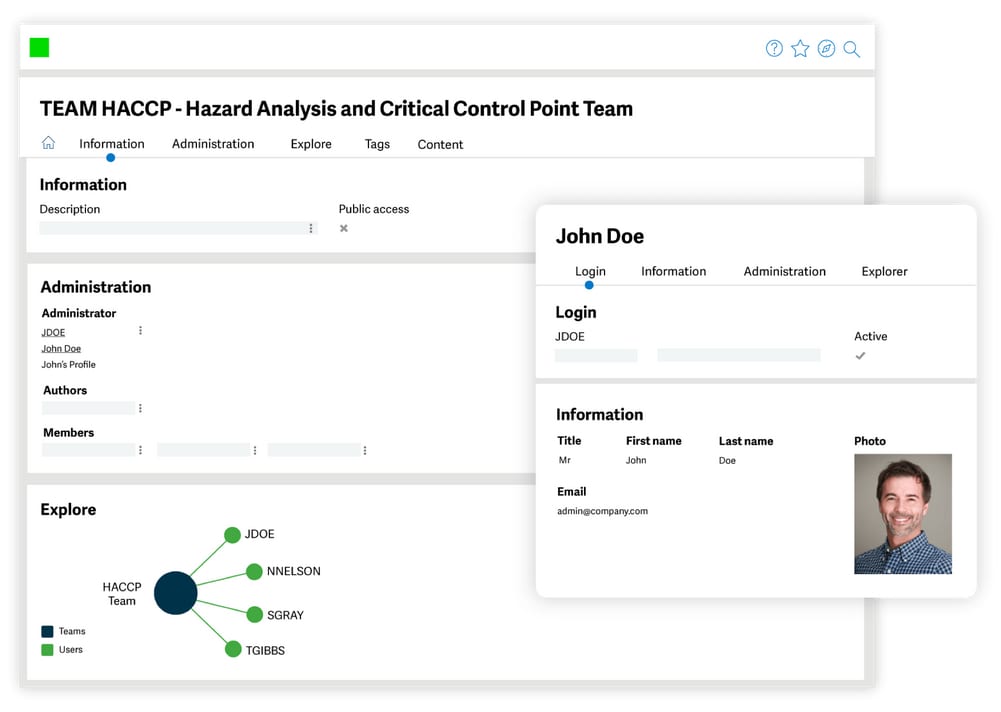Toggle the Public access cross mark

point(343,229)
